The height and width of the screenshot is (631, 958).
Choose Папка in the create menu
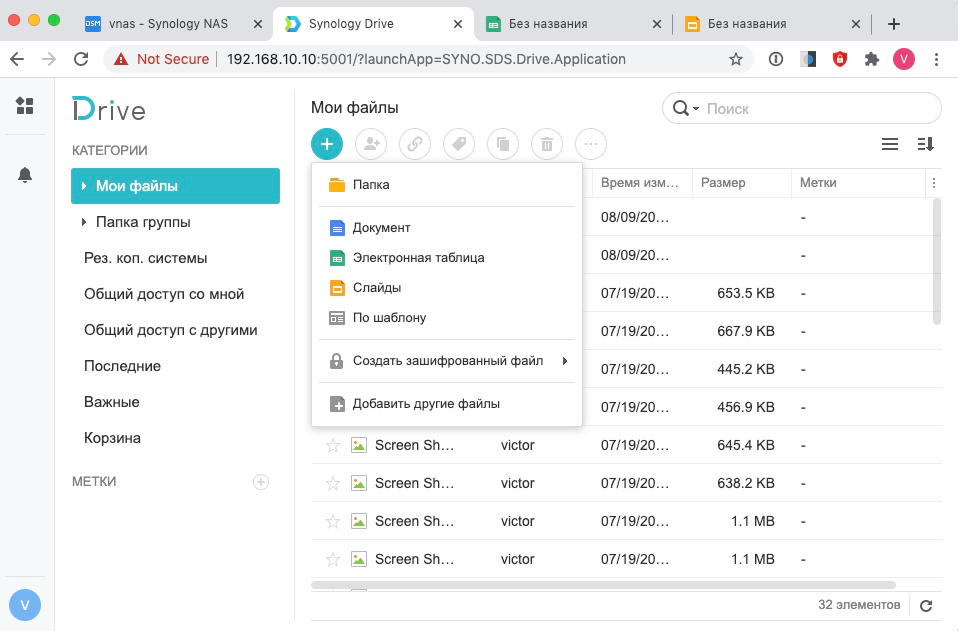[371, 185]
